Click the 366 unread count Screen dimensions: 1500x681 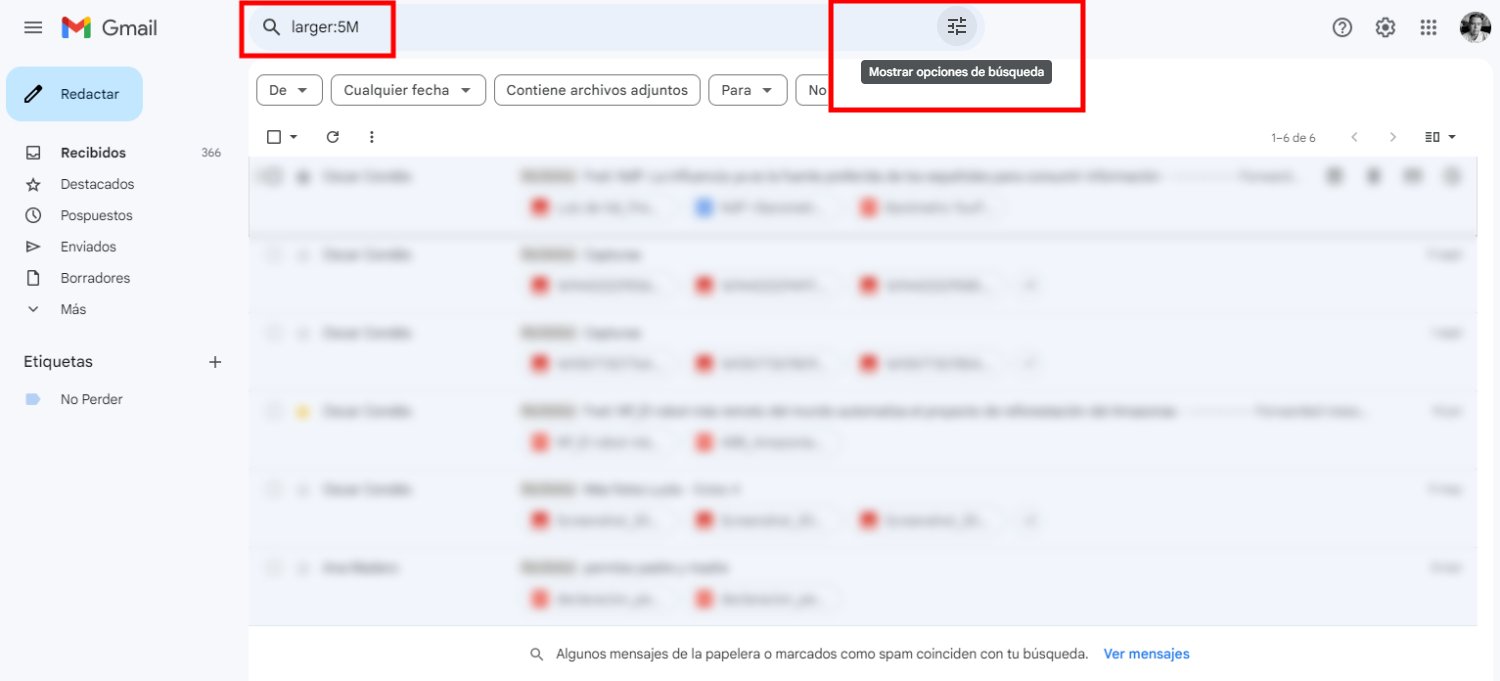click(211, 153)
